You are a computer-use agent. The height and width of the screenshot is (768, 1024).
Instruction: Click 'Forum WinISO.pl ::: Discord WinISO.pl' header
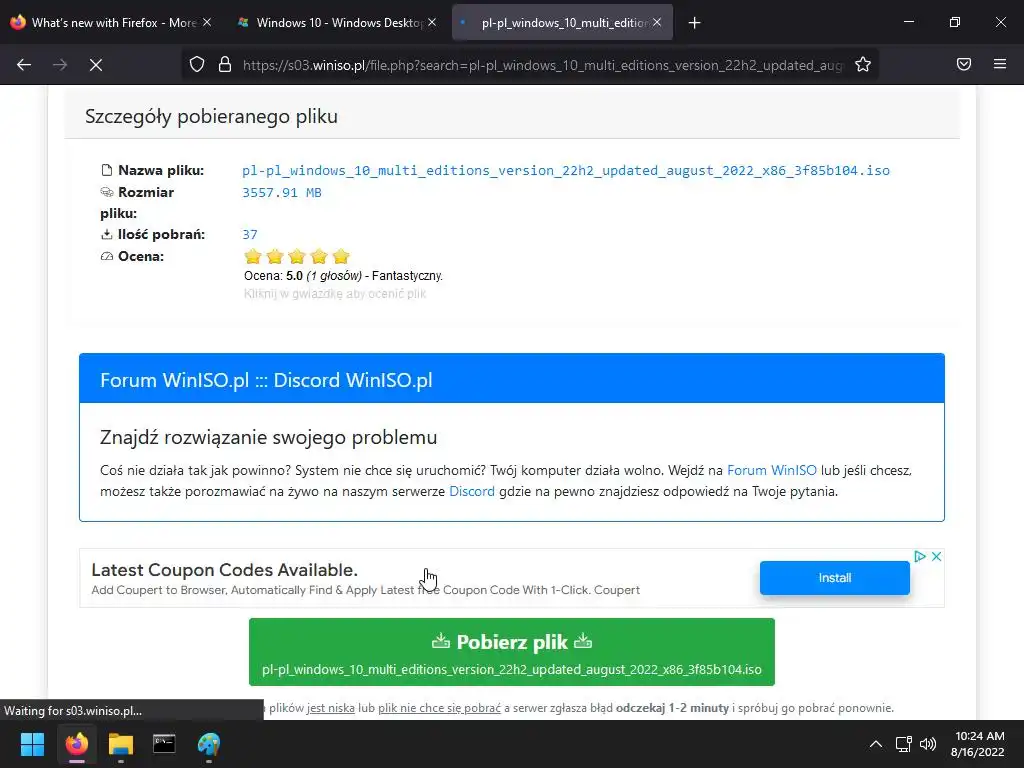click(266, 380)
